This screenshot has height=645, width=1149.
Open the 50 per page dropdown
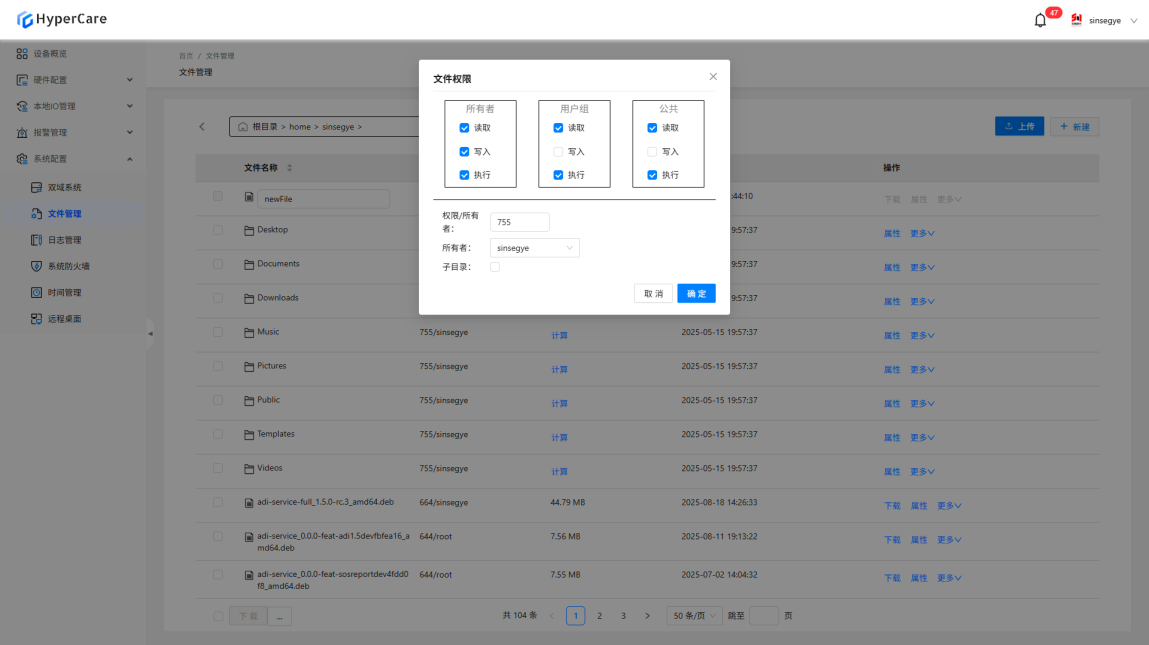(x=694, y=616)
